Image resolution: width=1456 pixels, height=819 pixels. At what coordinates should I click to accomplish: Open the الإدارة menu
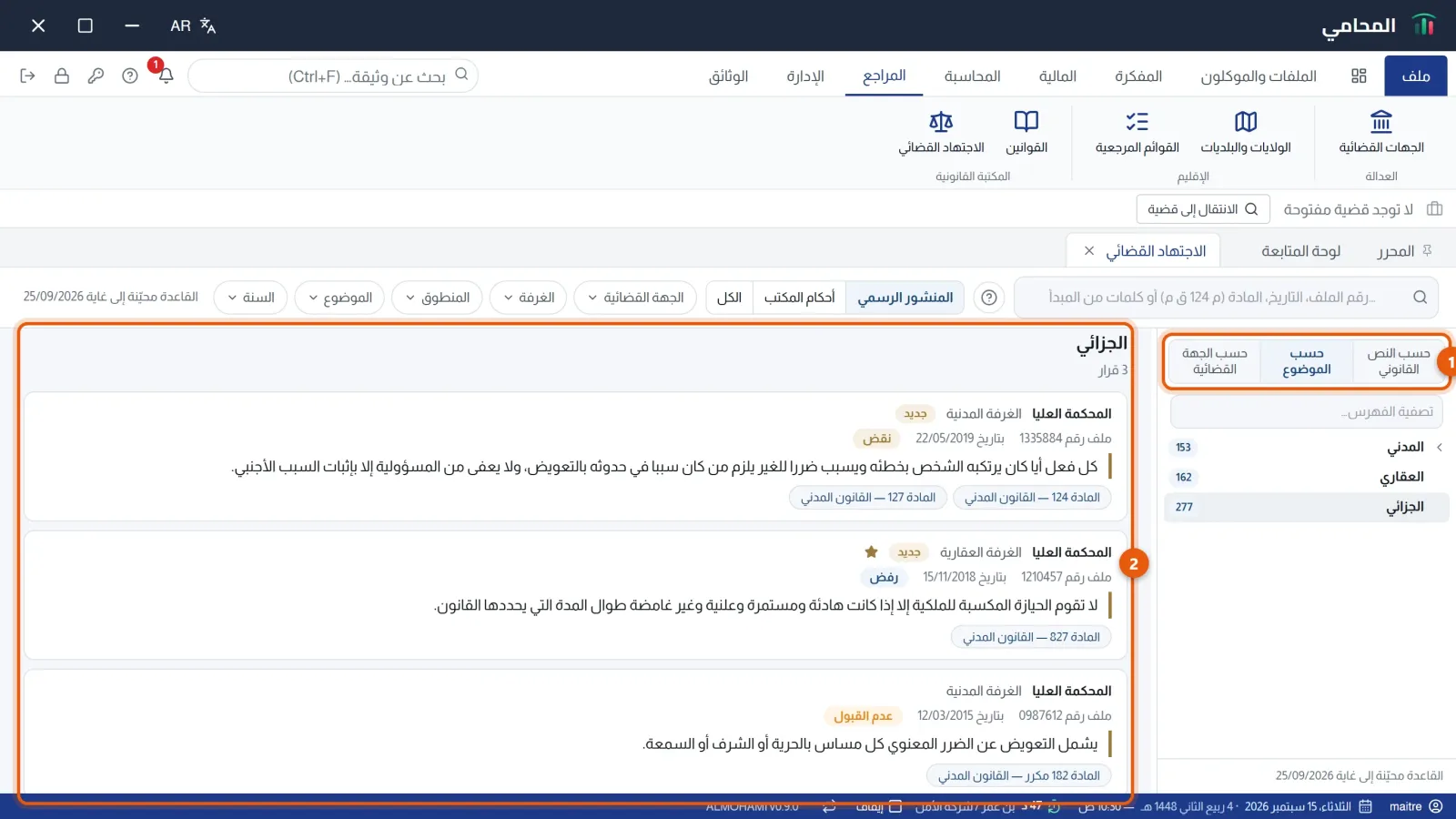pos(805,76)
